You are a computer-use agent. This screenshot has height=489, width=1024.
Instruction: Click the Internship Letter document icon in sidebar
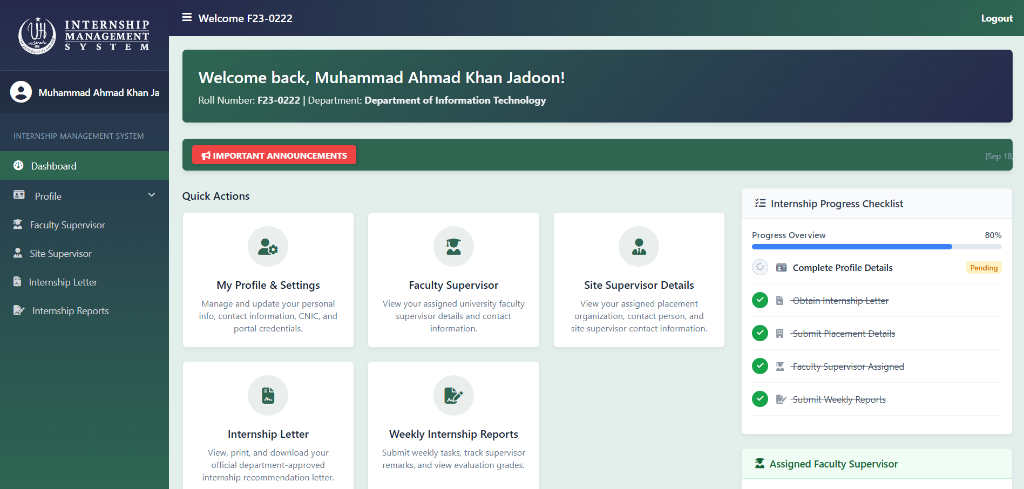click(x=17, y=282)
